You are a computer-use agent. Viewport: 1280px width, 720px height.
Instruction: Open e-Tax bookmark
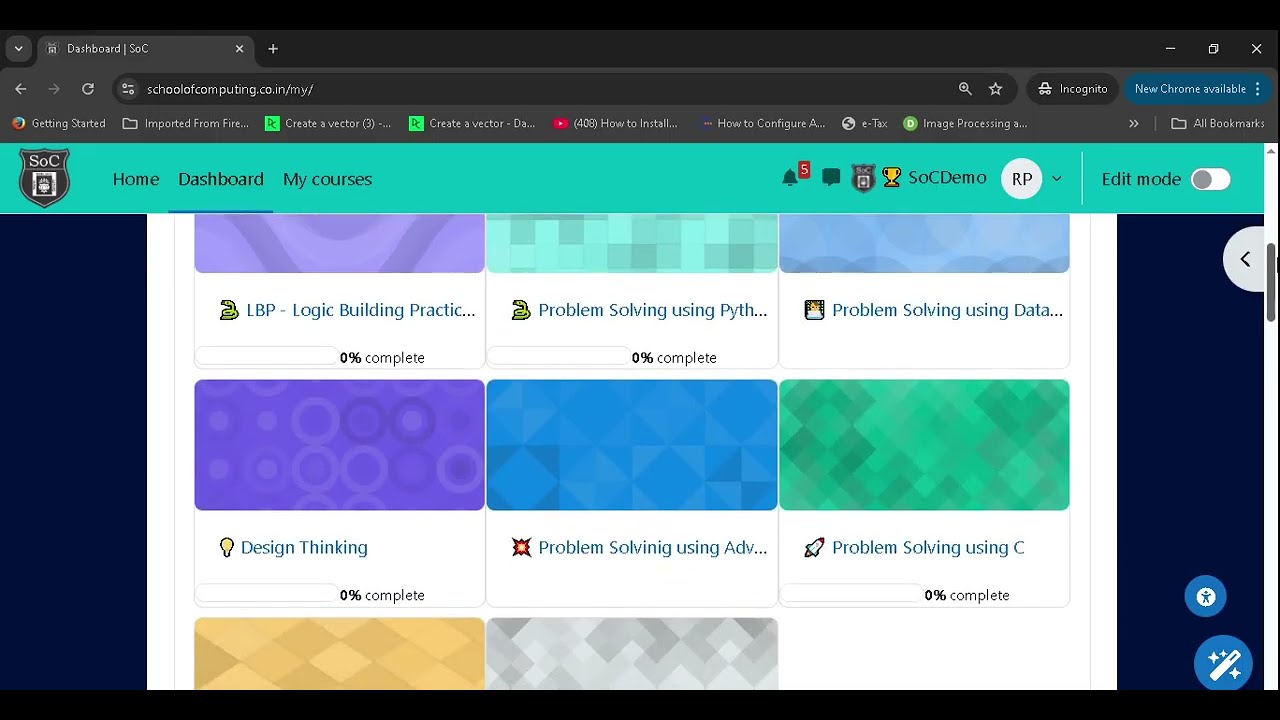[x=865, y=123]
